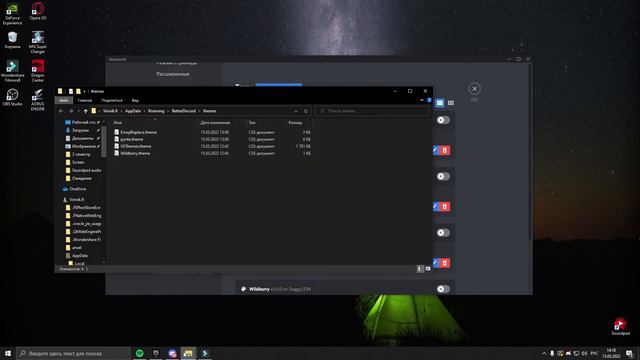640x360 pixels.
Task: Switch Explorer to large icons view from status bar
Action: [x=427, y=269]
